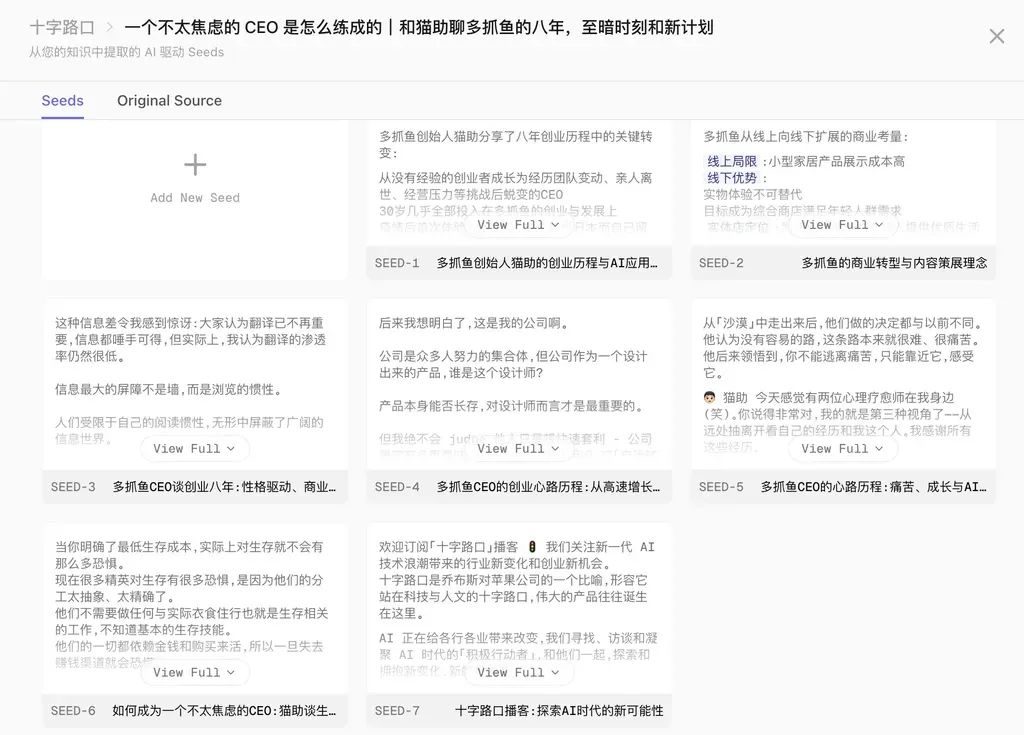Image resolution: width=1024 pixels, height=735 pixels.
Task: Go back to 十字路口 breadcrumb
Action: point(63,27)
